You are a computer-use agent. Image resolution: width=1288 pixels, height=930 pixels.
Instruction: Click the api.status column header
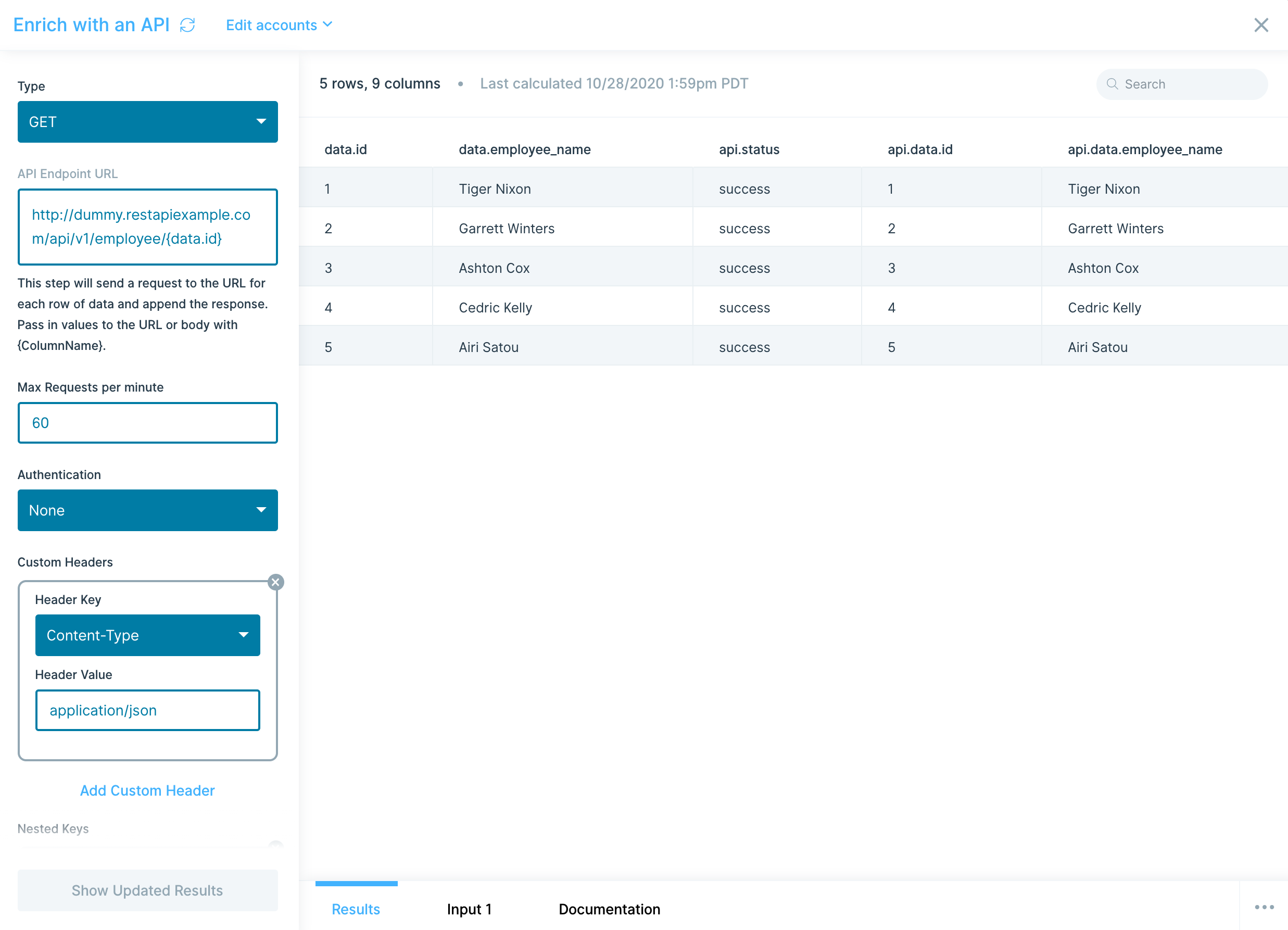(749, 149)
